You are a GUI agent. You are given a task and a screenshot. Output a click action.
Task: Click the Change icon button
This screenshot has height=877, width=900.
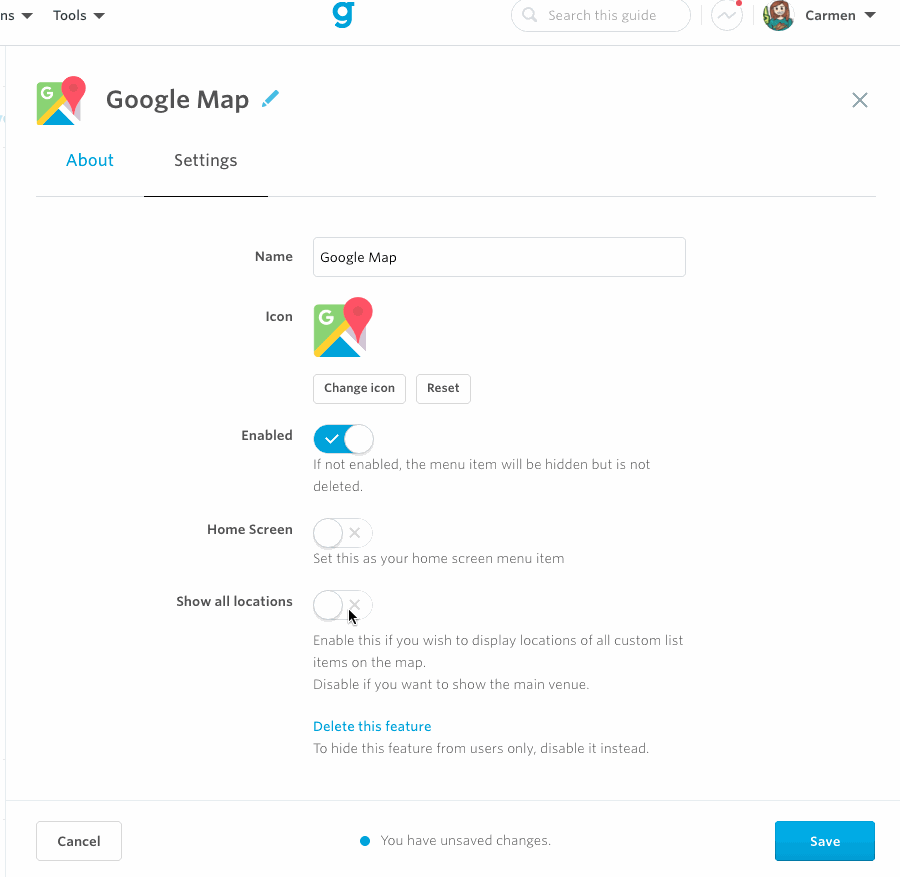coord(359,388)
